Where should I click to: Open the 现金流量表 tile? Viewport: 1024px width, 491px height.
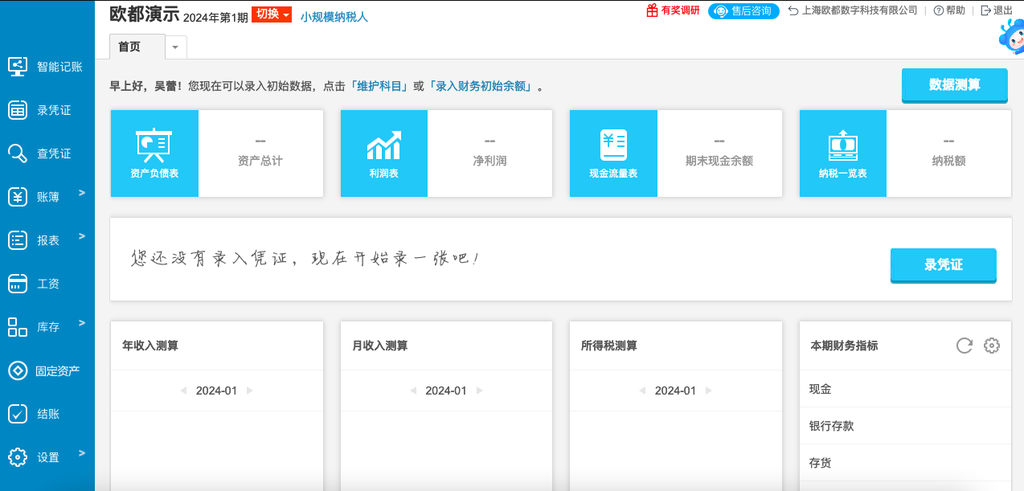pos(613,153)
